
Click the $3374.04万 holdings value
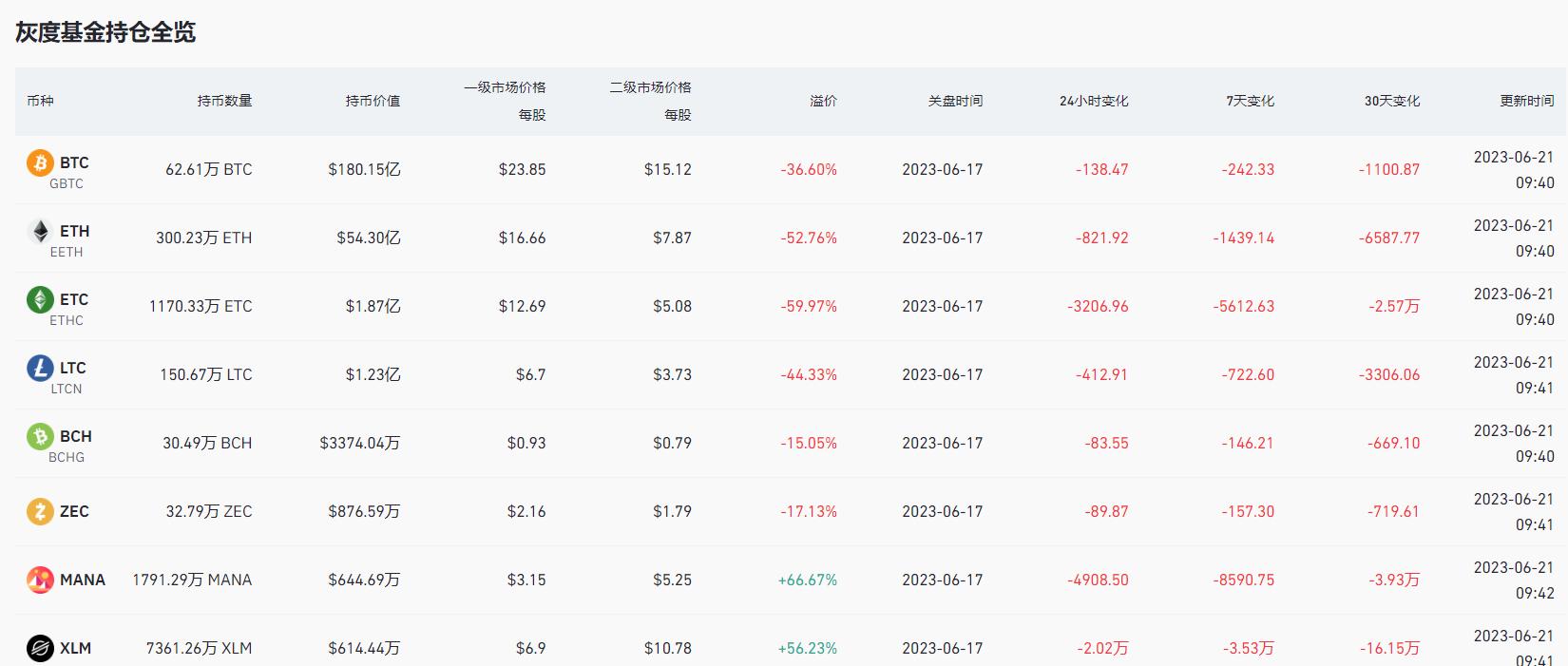click(360, 443)
